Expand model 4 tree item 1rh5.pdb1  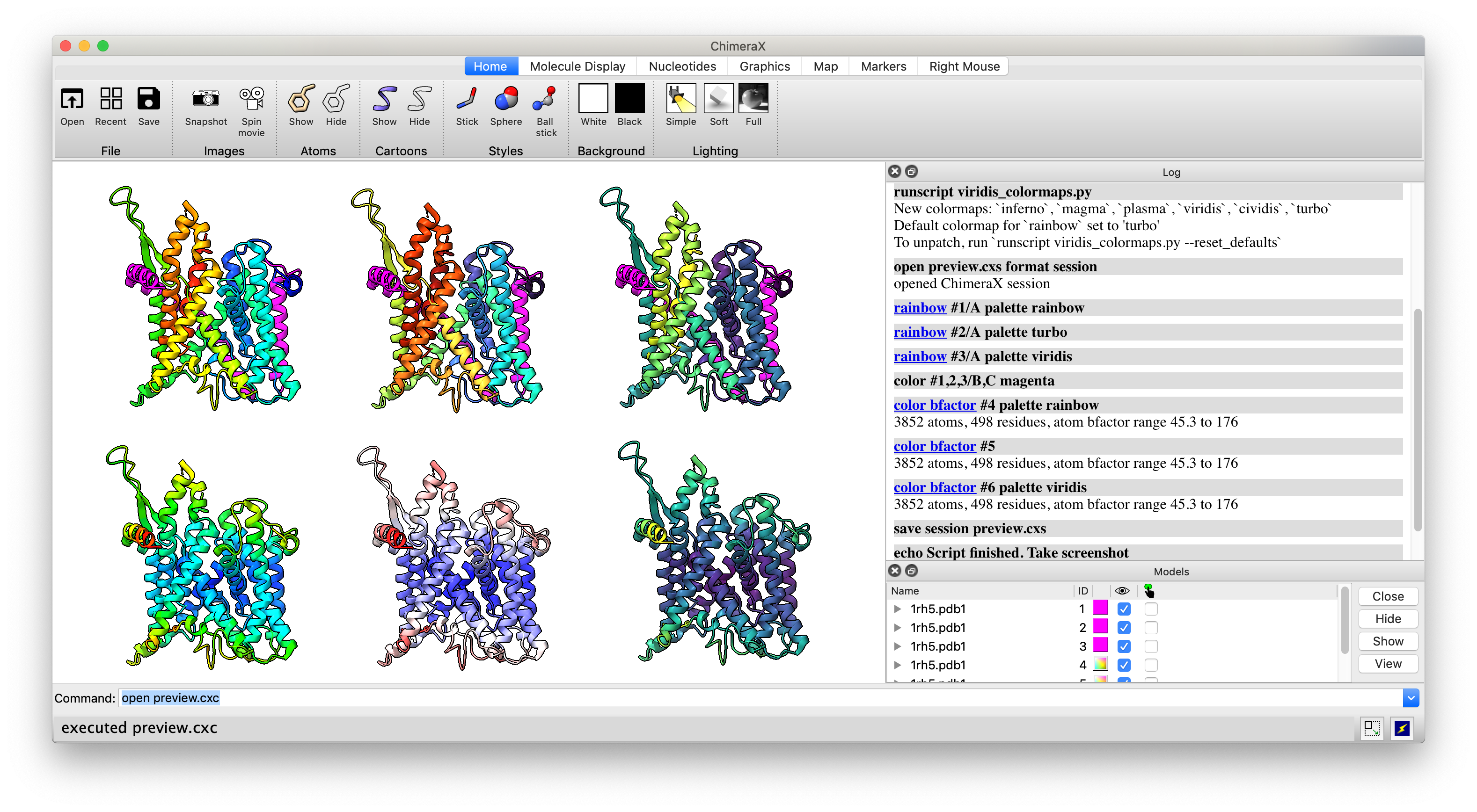[898, 665]
